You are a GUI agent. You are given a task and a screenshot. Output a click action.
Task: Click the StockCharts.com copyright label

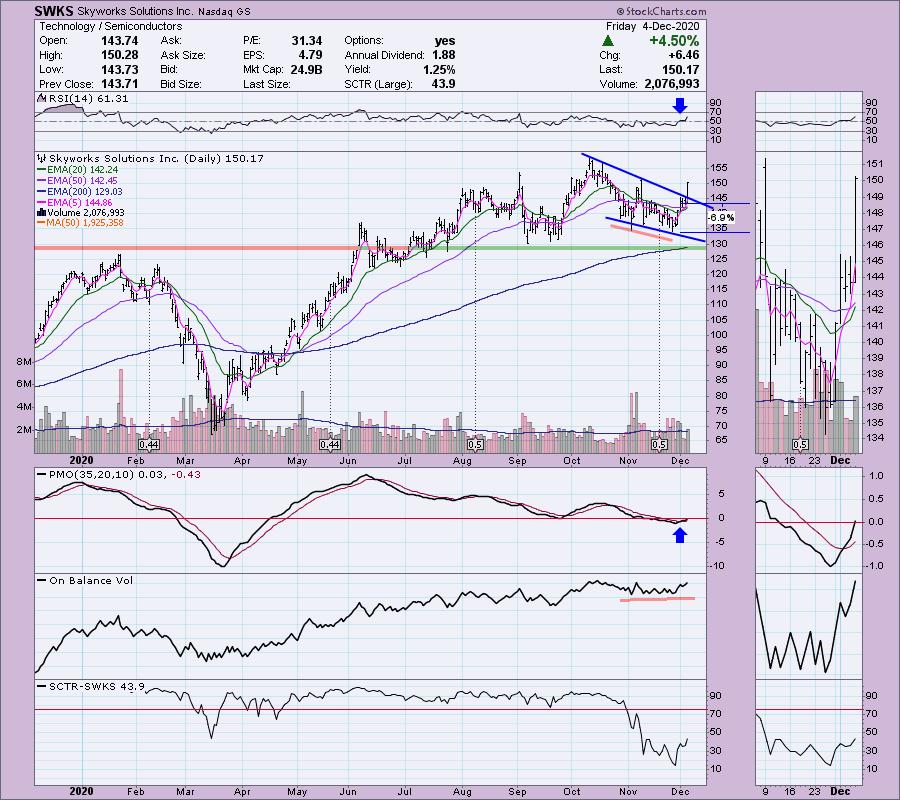[x=661, y=11]
